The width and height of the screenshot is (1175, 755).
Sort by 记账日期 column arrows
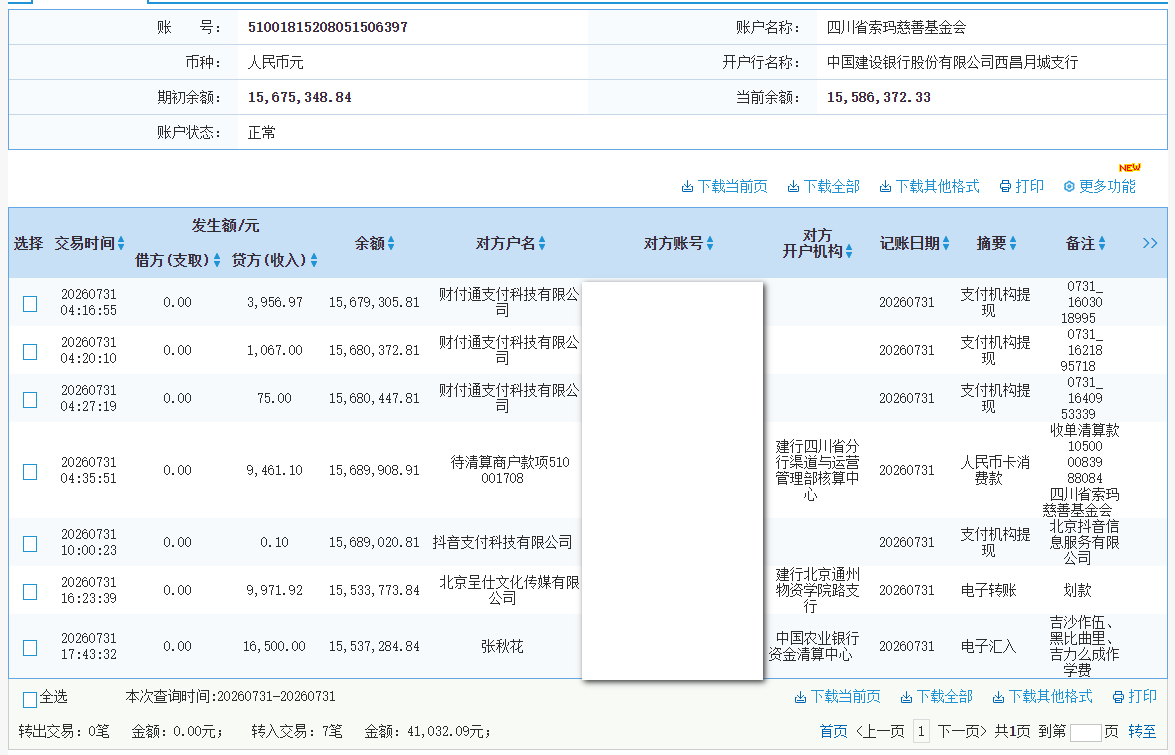(x=946, y=243)
